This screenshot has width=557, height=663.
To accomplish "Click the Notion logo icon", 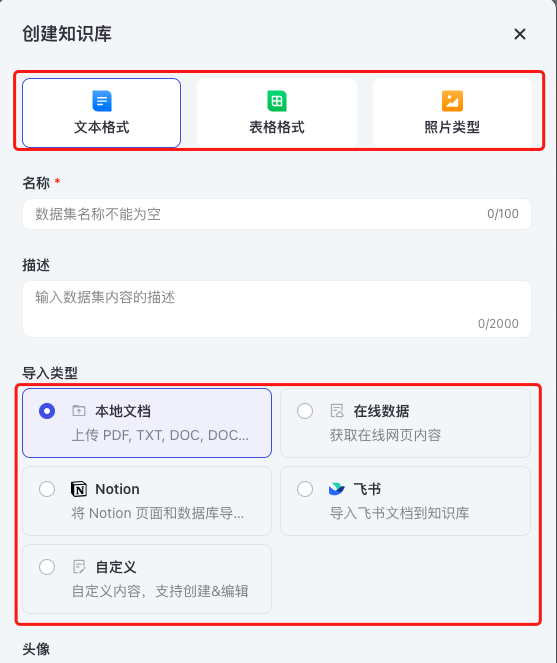I will click(x=79, y=489).
